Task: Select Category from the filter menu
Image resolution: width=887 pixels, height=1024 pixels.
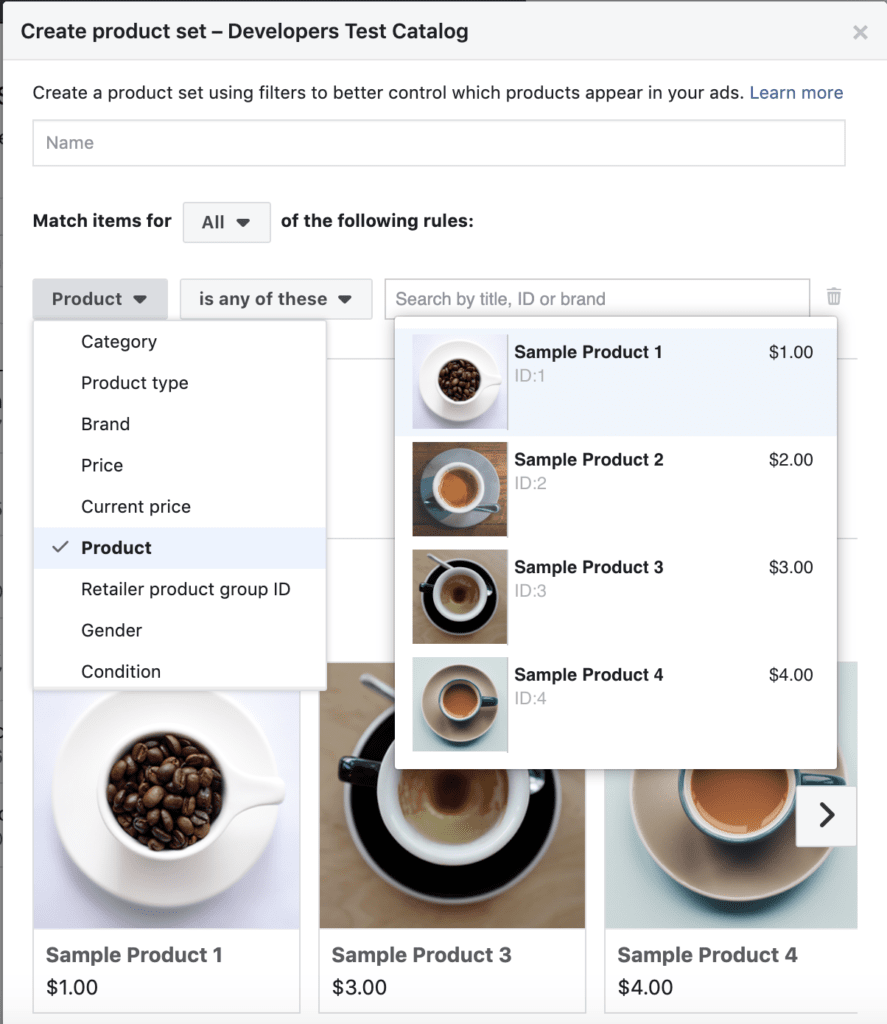Action: 119,342
